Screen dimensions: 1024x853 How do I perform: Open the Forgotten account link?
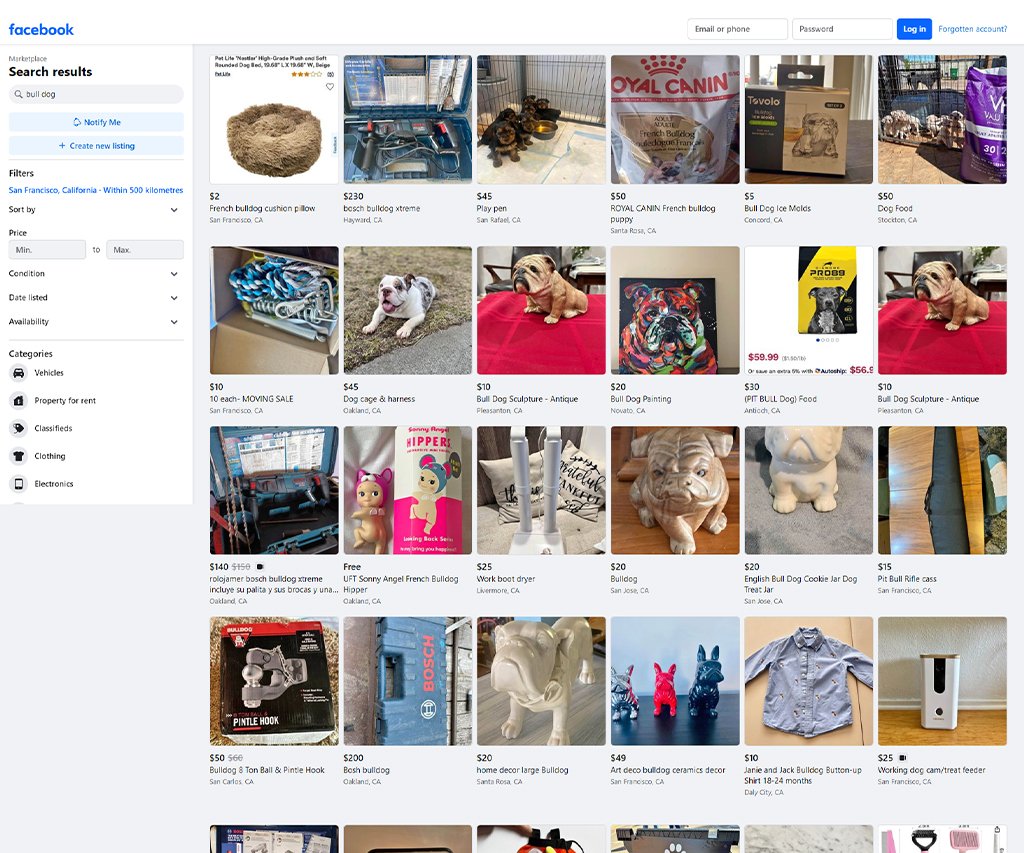972,29
